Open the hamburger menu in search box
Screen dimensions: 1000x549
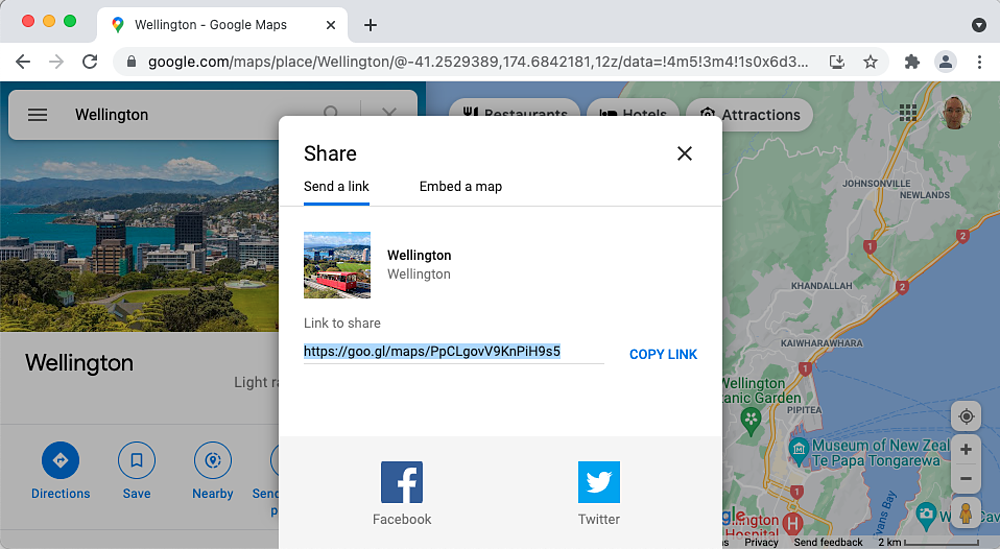pos(38,115)
